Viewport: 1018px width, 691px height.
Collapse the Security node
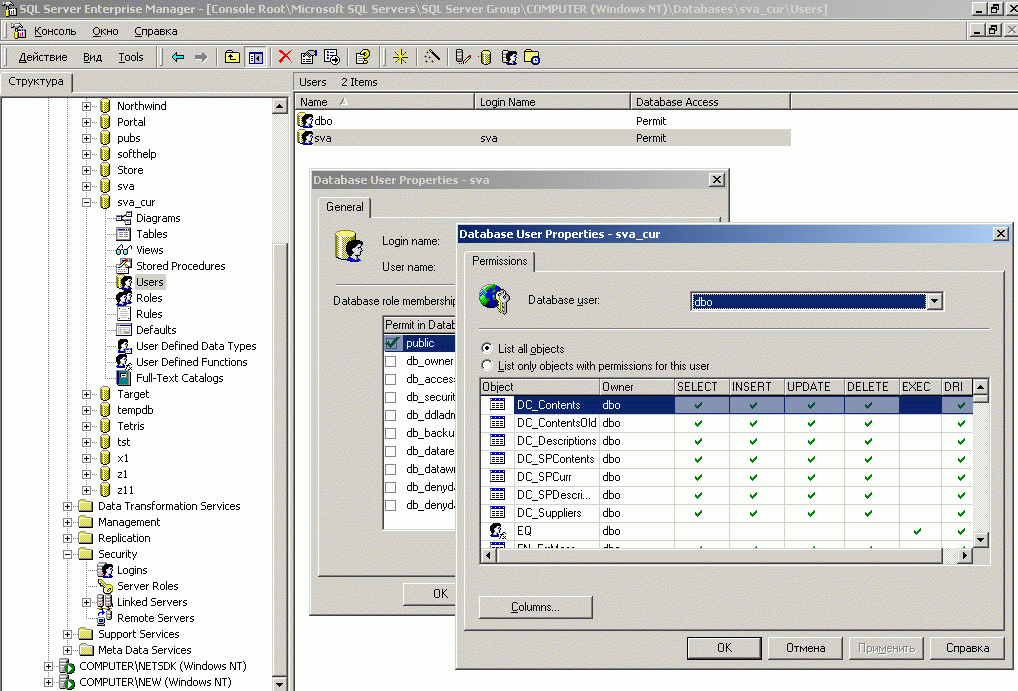(68, 555)
